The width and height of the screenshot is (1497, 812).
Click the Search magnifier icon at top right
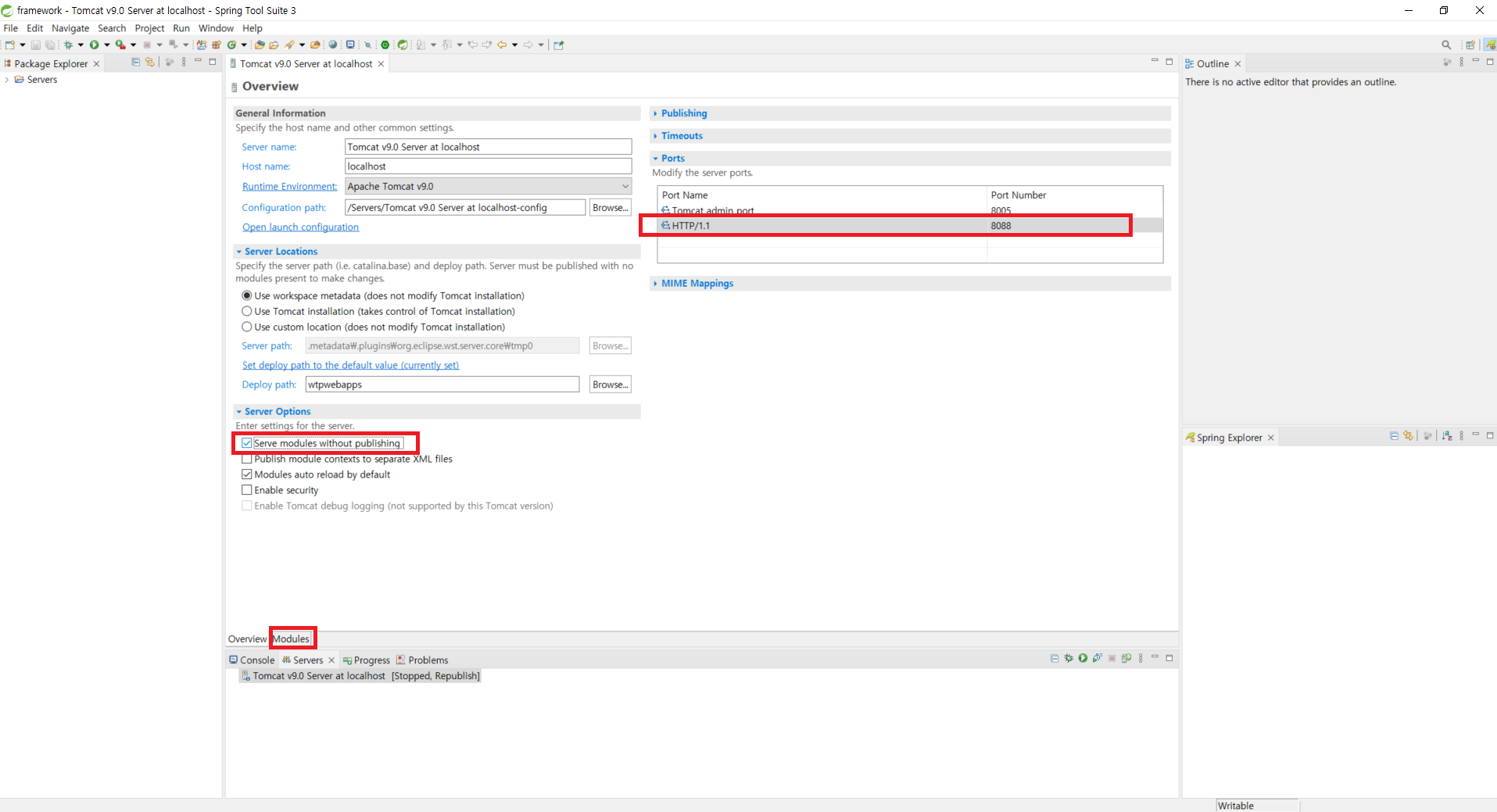pos(1446,45)
